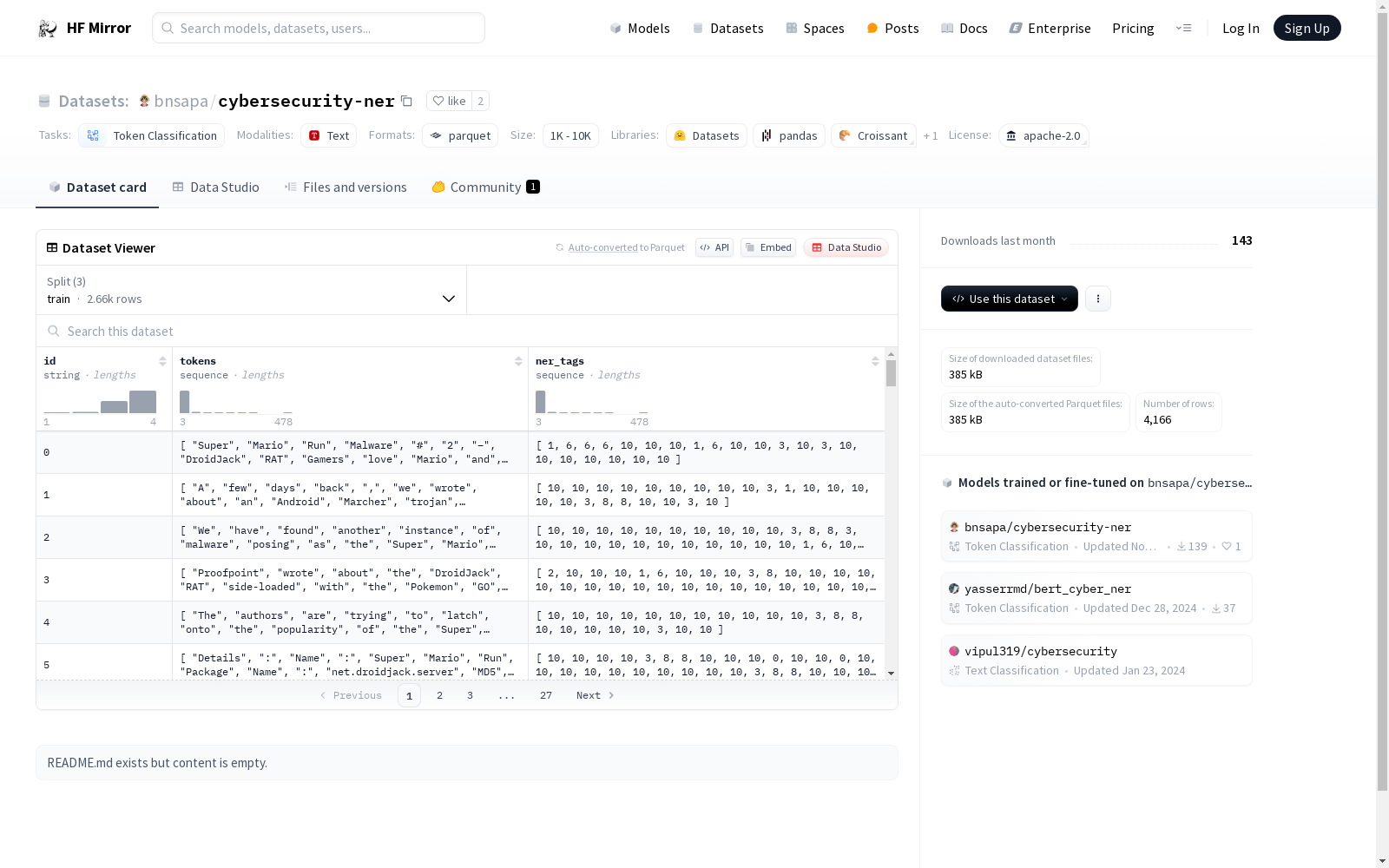Click the apache-2.0 license tag

tap(1043, 135)
